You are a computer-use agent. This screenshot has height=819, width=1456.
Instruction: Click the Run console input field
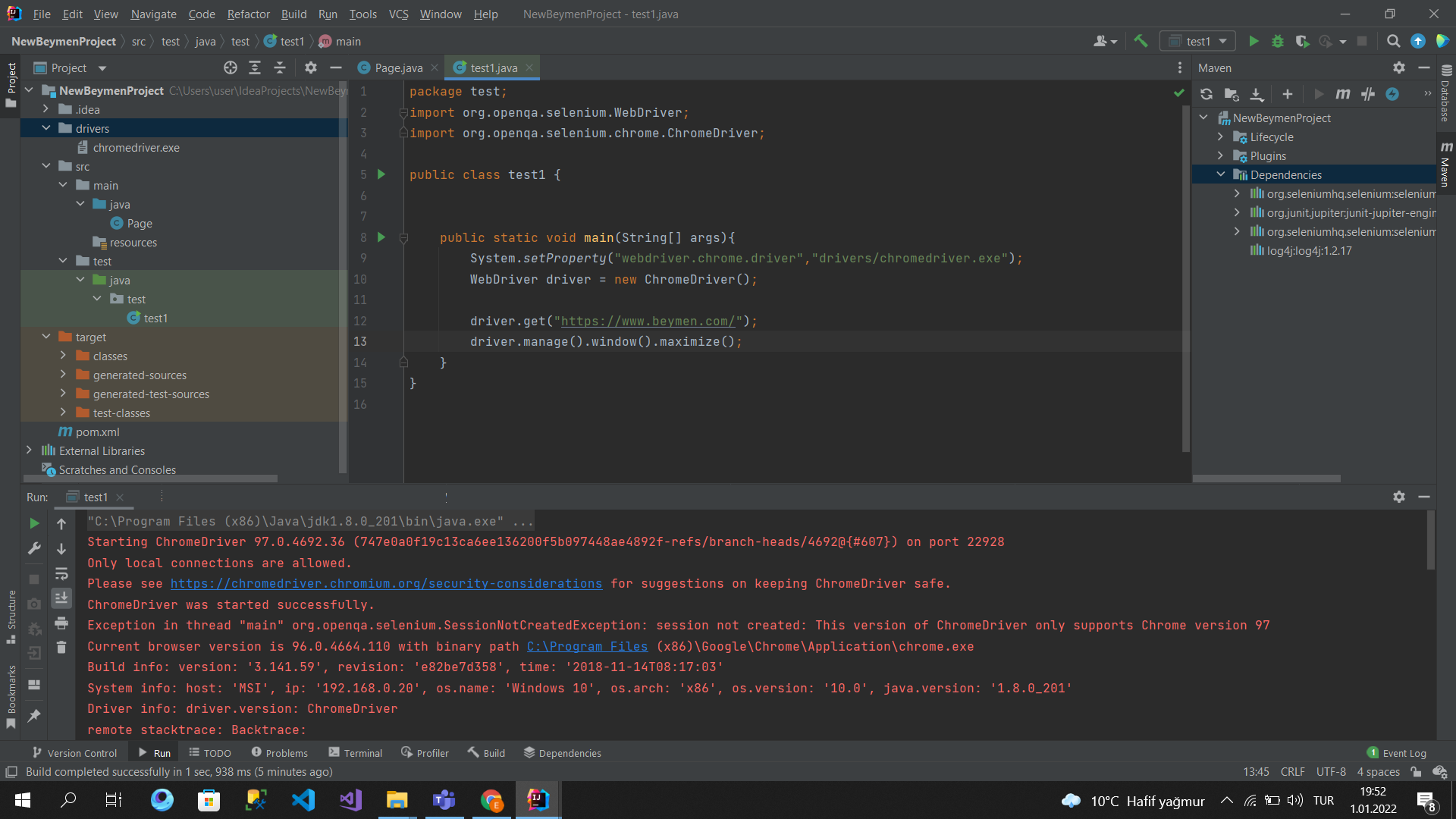click(447, 497)
